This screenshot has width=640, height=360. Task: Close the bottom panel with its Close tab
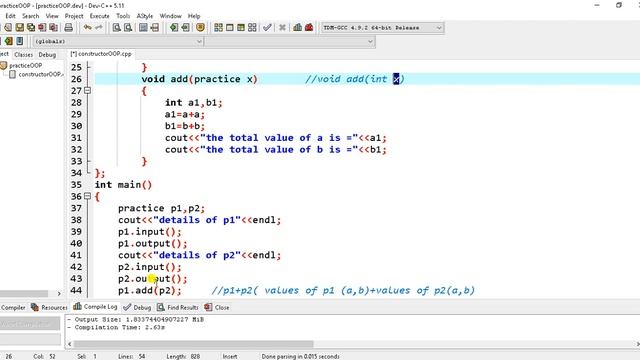[x=217, y=307]
